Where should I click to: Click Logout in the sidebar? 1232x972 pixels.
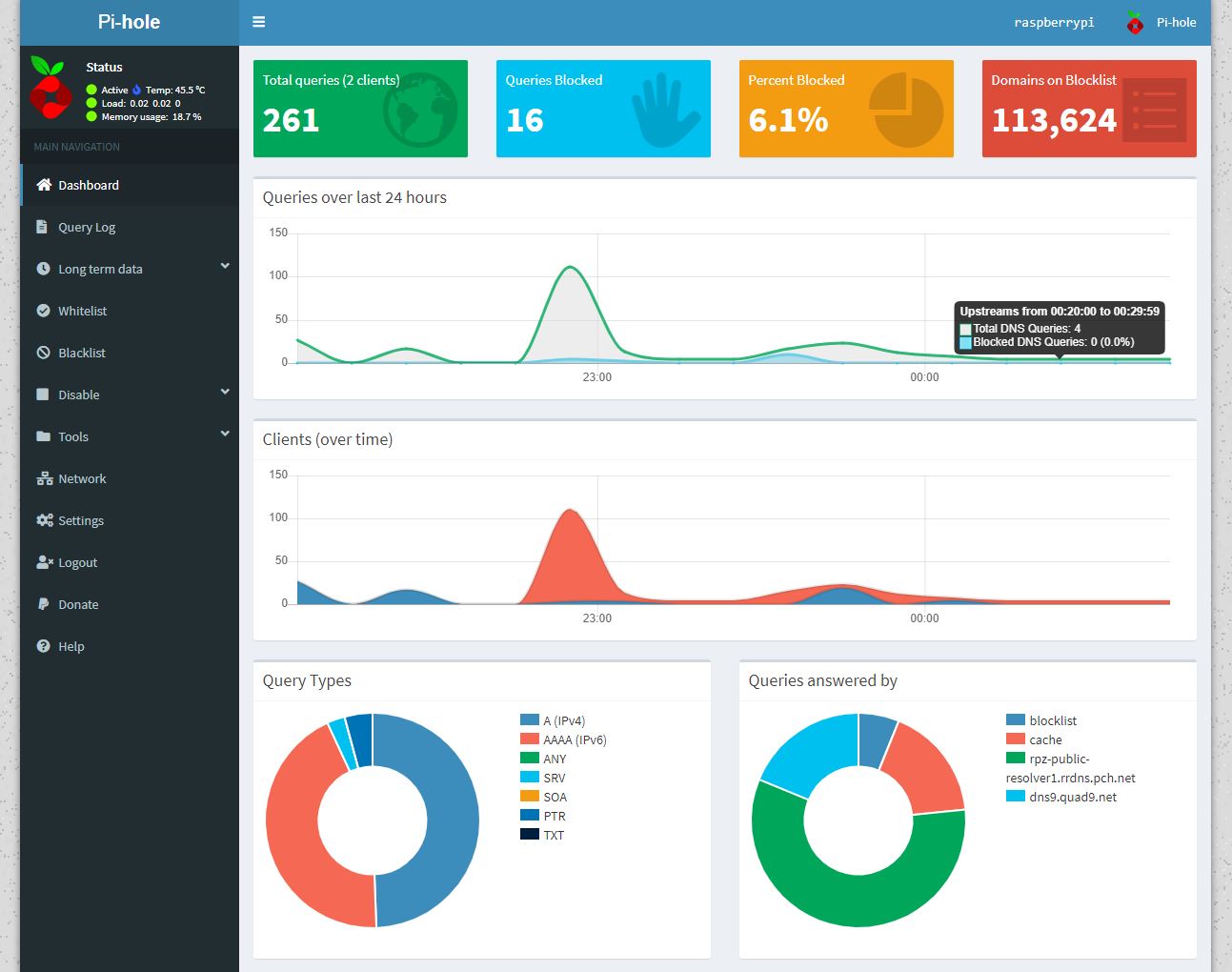[77, 562]
